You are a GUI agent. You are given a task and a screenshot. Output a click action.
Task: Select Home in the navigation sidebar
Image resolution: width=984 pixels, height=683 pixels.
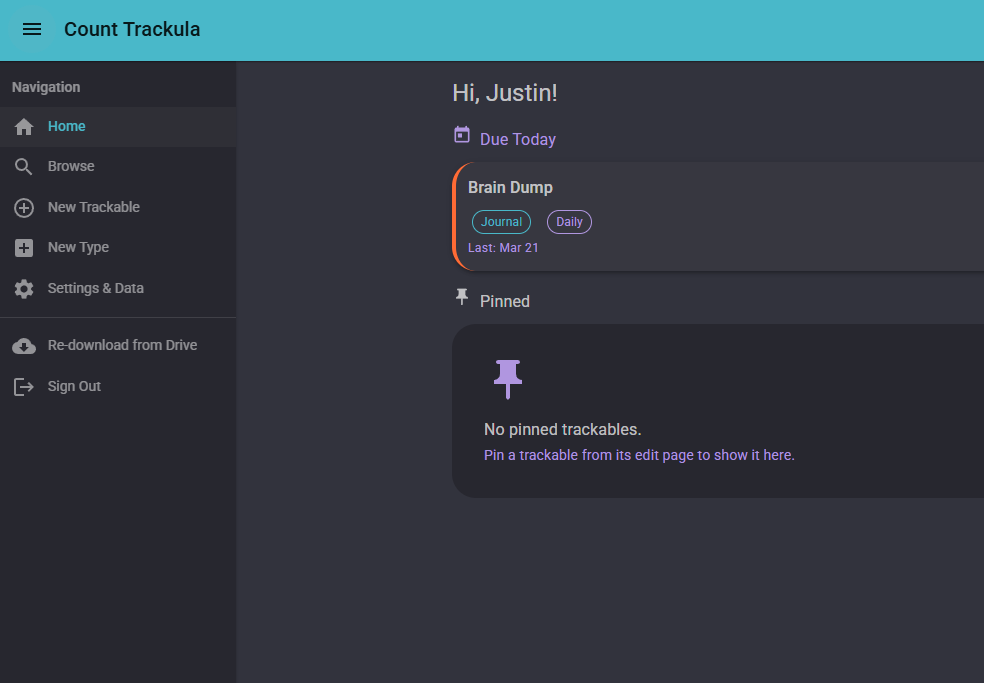click(x=67, y=126)
